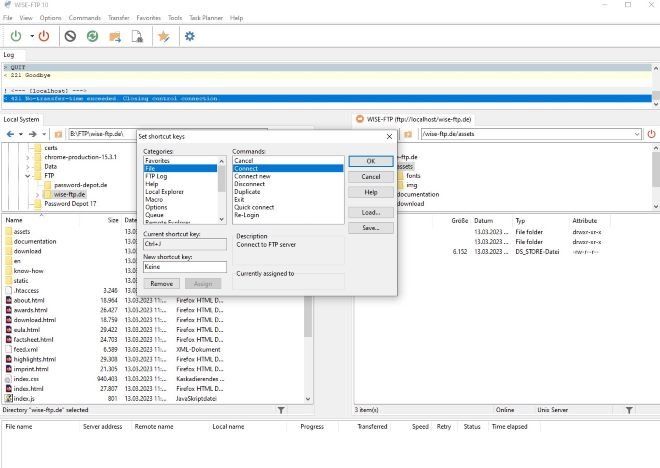The image size is (660, 468).
Task: Select the fonts folder in remote tree
Action: 413,176
